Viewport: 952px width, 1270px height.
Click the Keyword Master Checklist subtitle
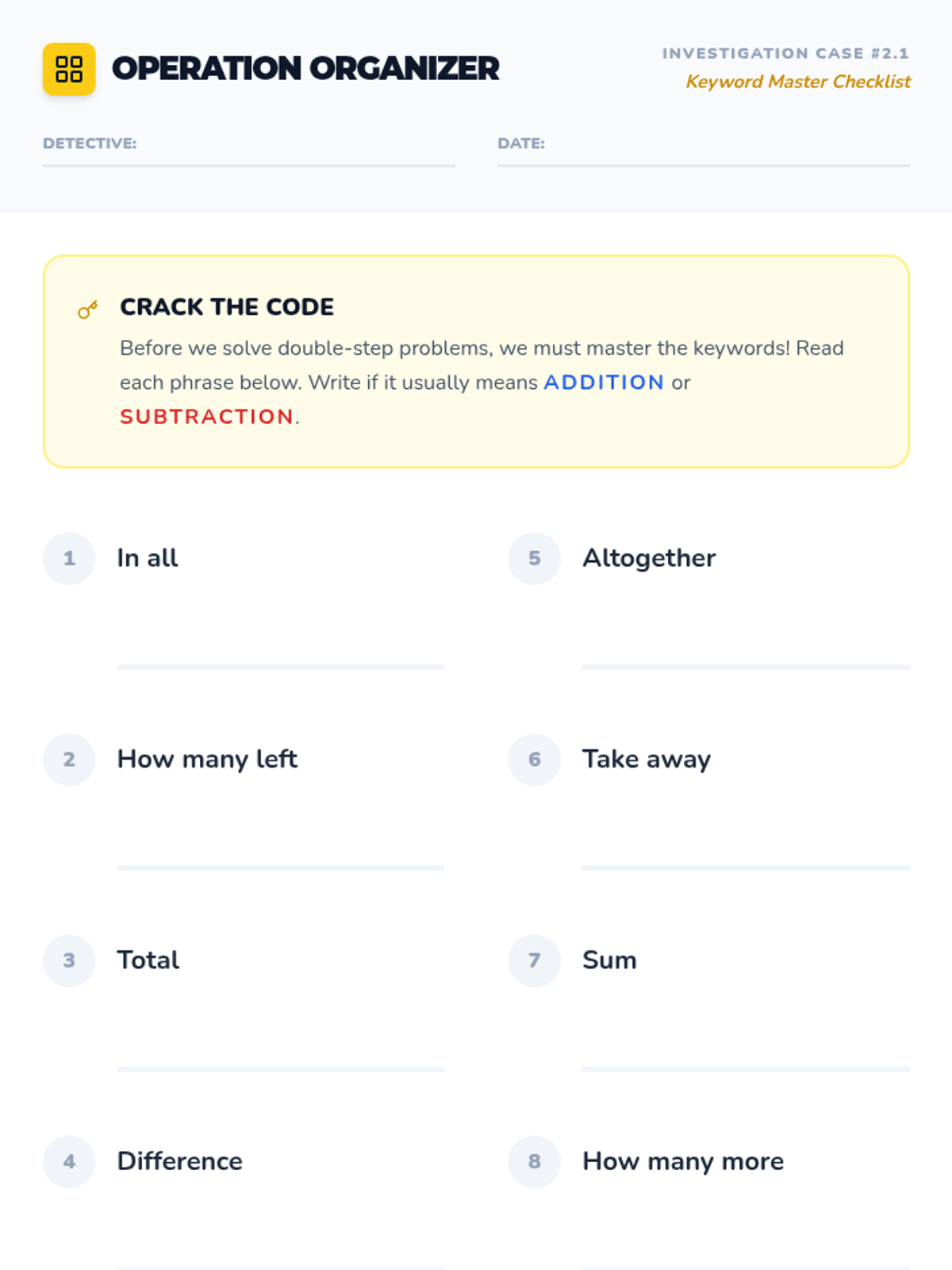pyautogui.click(x=798, y=82)
